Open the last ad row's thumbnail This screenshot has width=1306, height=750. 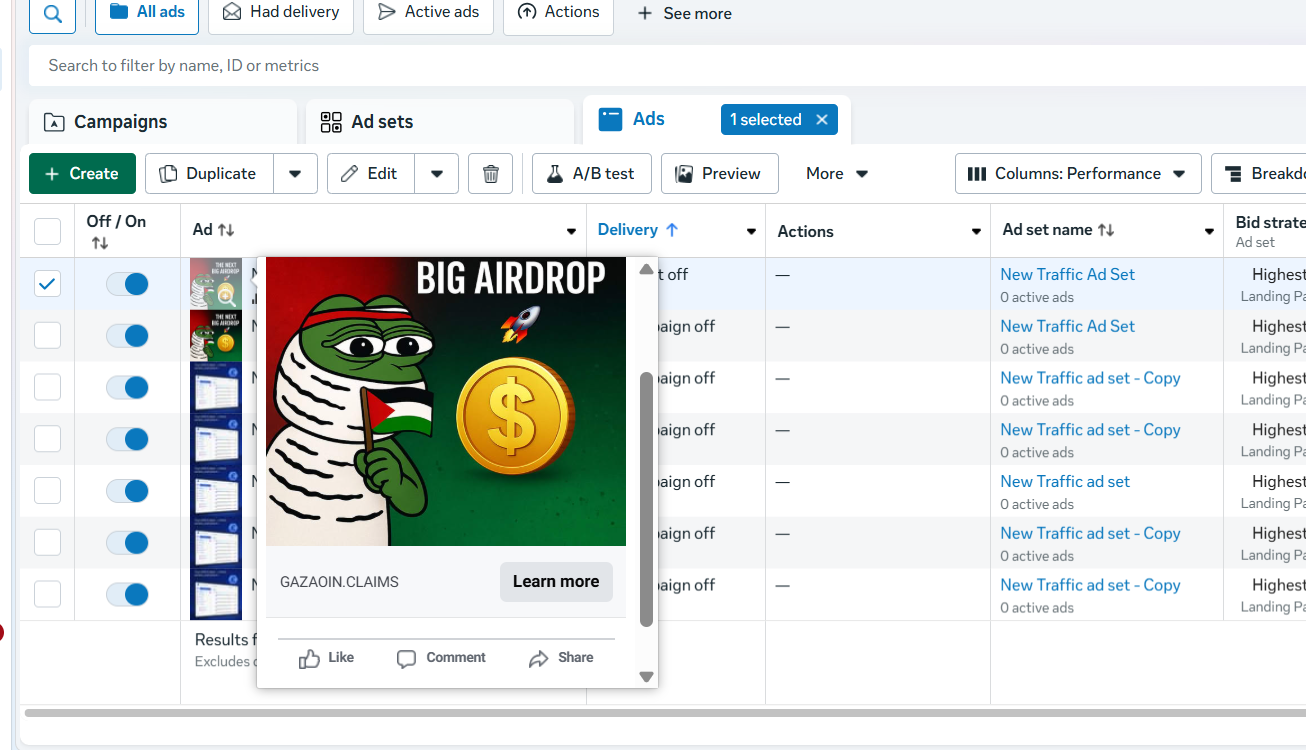[216, 595]
